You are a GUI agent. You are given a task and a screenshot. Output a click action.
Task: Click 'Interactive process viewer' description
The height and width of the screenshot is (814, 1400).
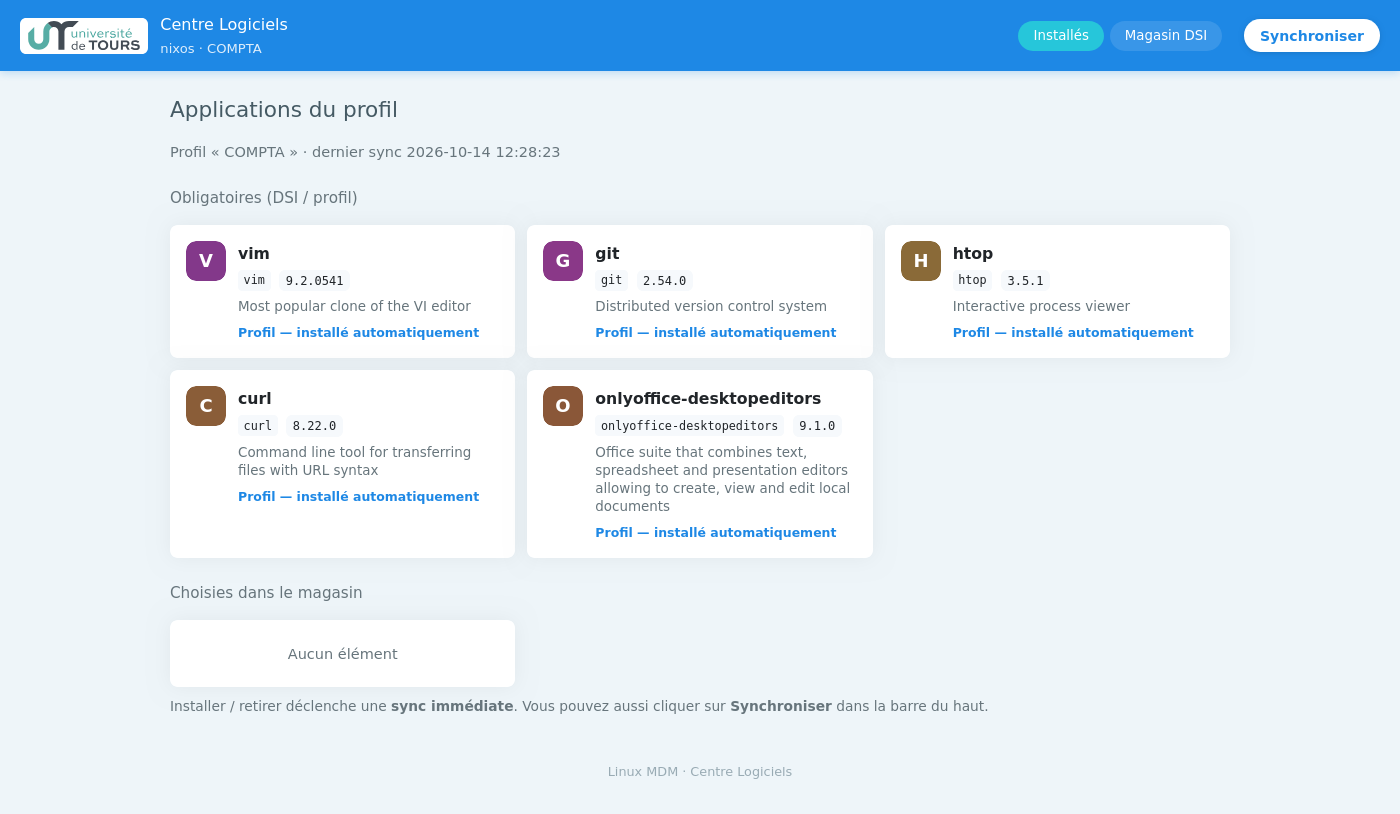1041,307
